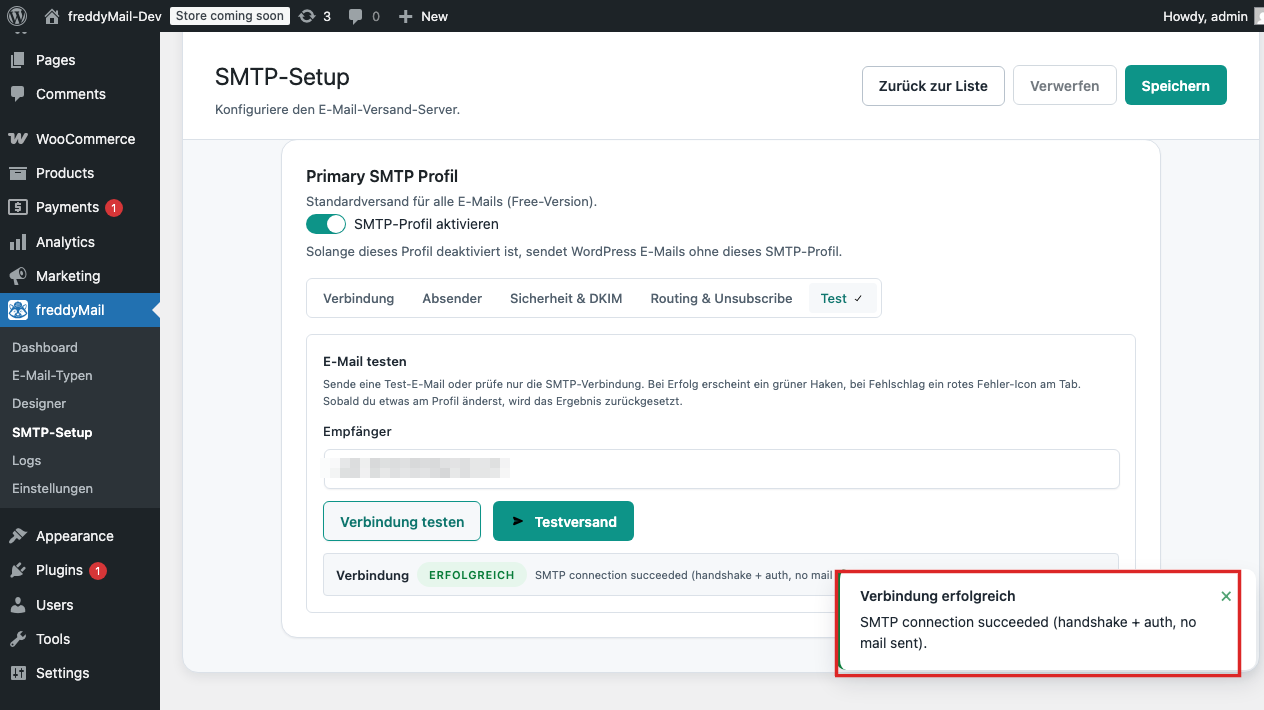Click the Marketing megaphone icon
The height and width of the screenshot is (710, 1264).
pyautogui.click(x=17, y=276)
